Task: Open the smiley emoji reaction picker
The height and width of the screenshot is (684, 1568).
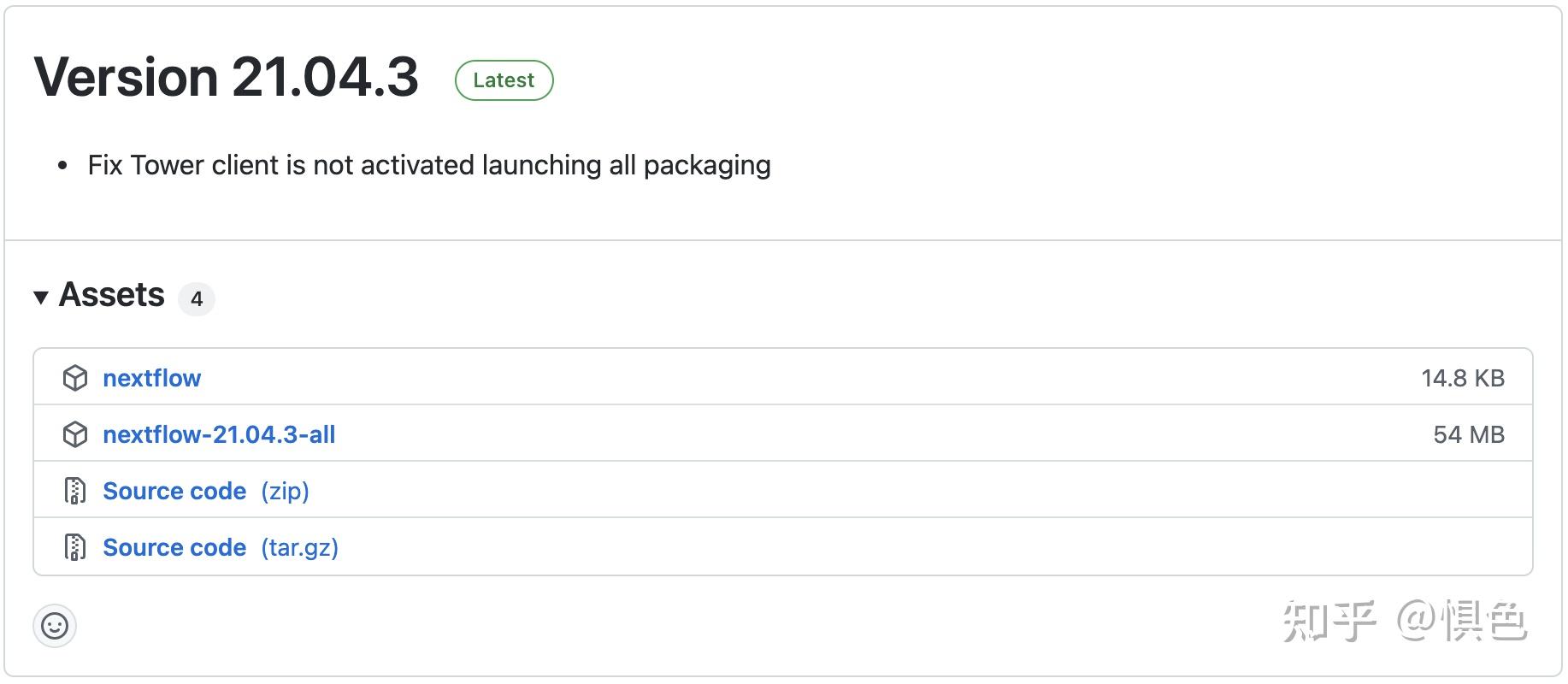Action: [55, 626]
